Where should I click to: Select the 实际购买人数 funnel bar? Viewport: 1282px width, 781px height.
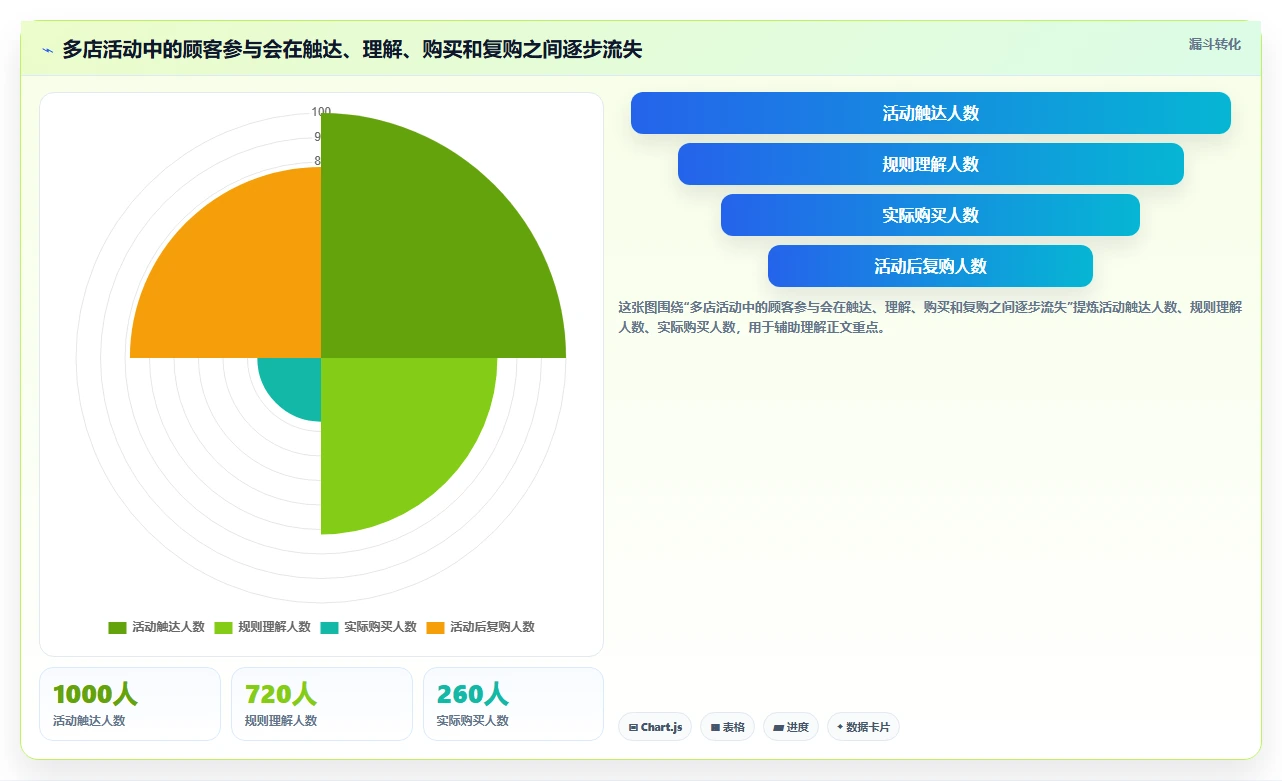pyautogui.click(x=930, y=215)
